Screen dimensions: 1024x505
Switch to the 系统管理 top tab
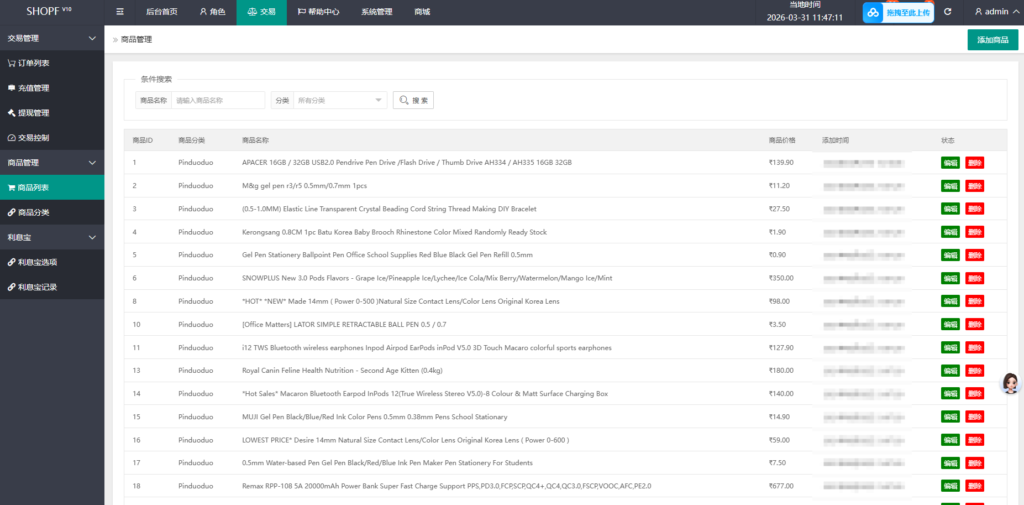click(376, 12)
